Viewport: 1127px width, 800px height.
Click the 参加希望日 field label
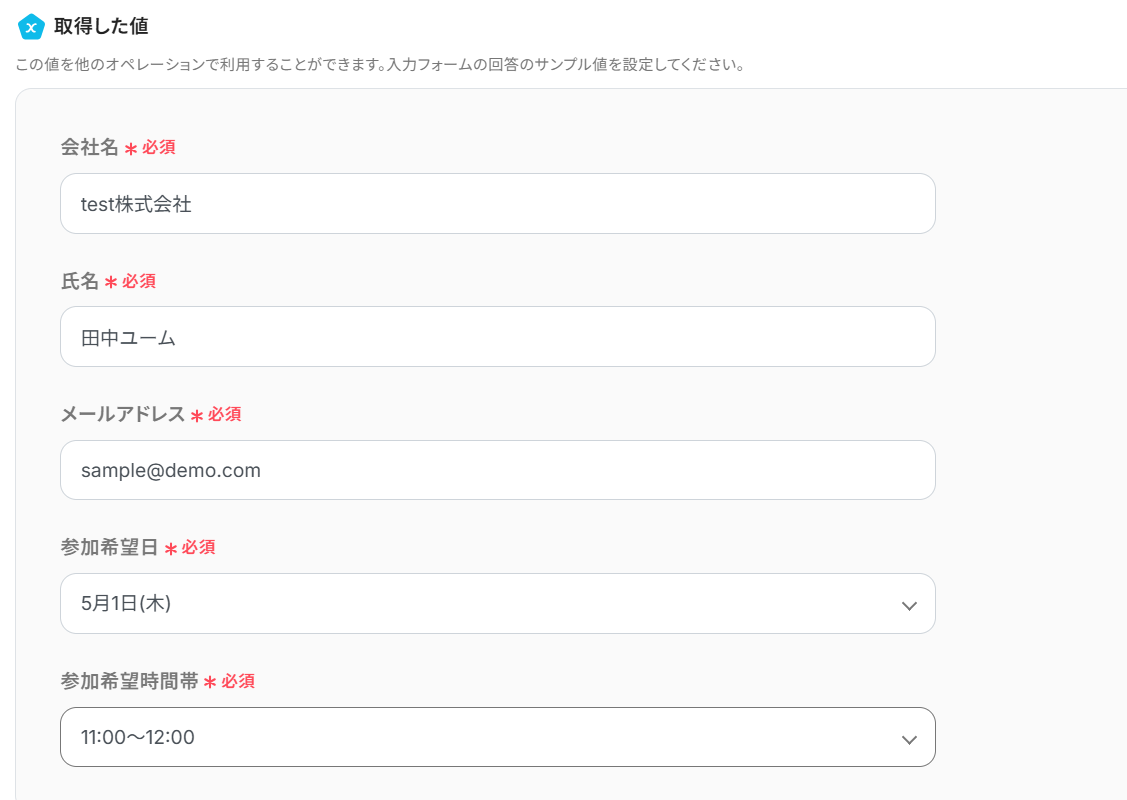point(109,548)
